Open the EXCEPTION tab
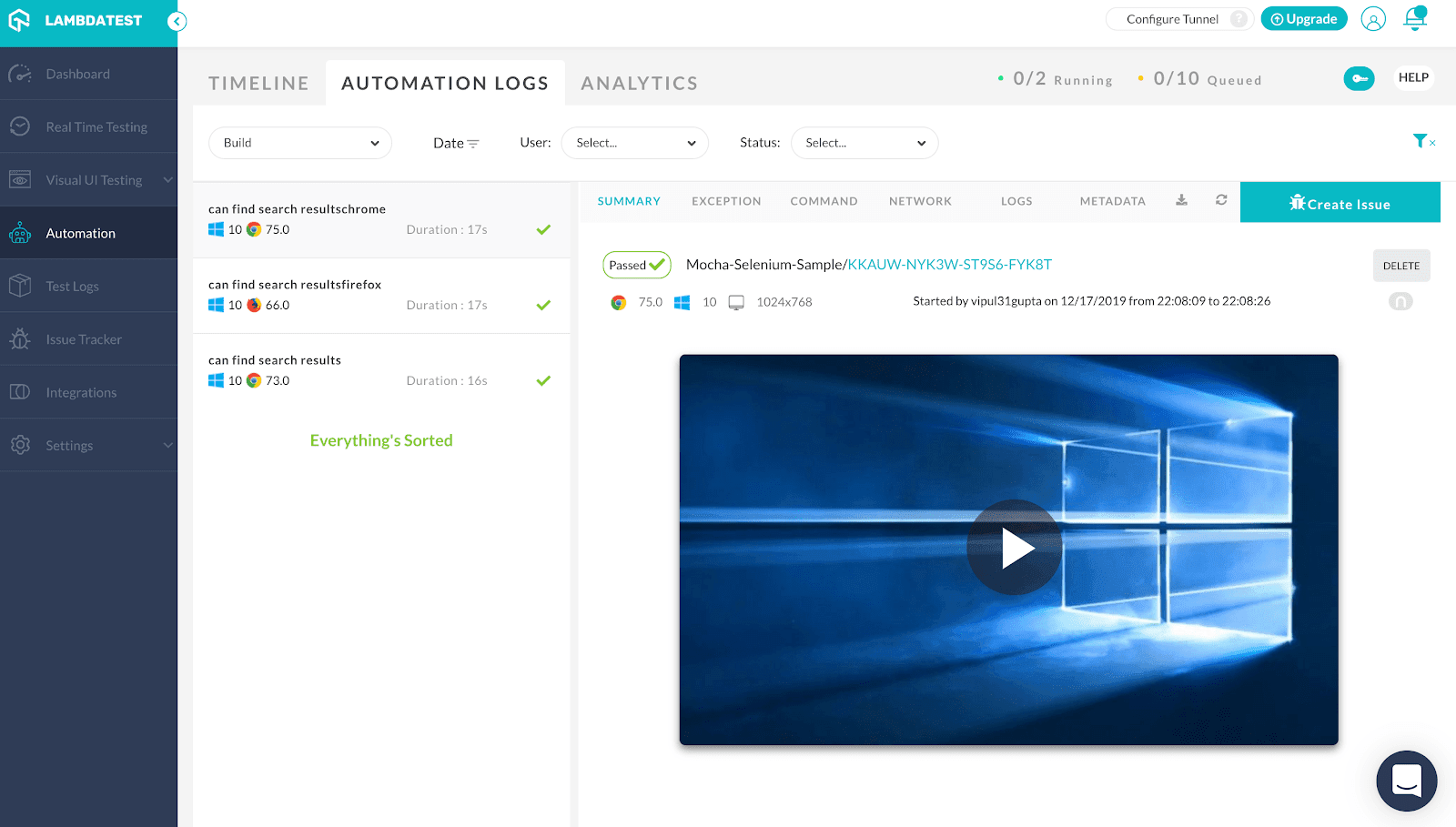Screen dimensions: 1456x827 pyautogui.click(x=725, y=201)
